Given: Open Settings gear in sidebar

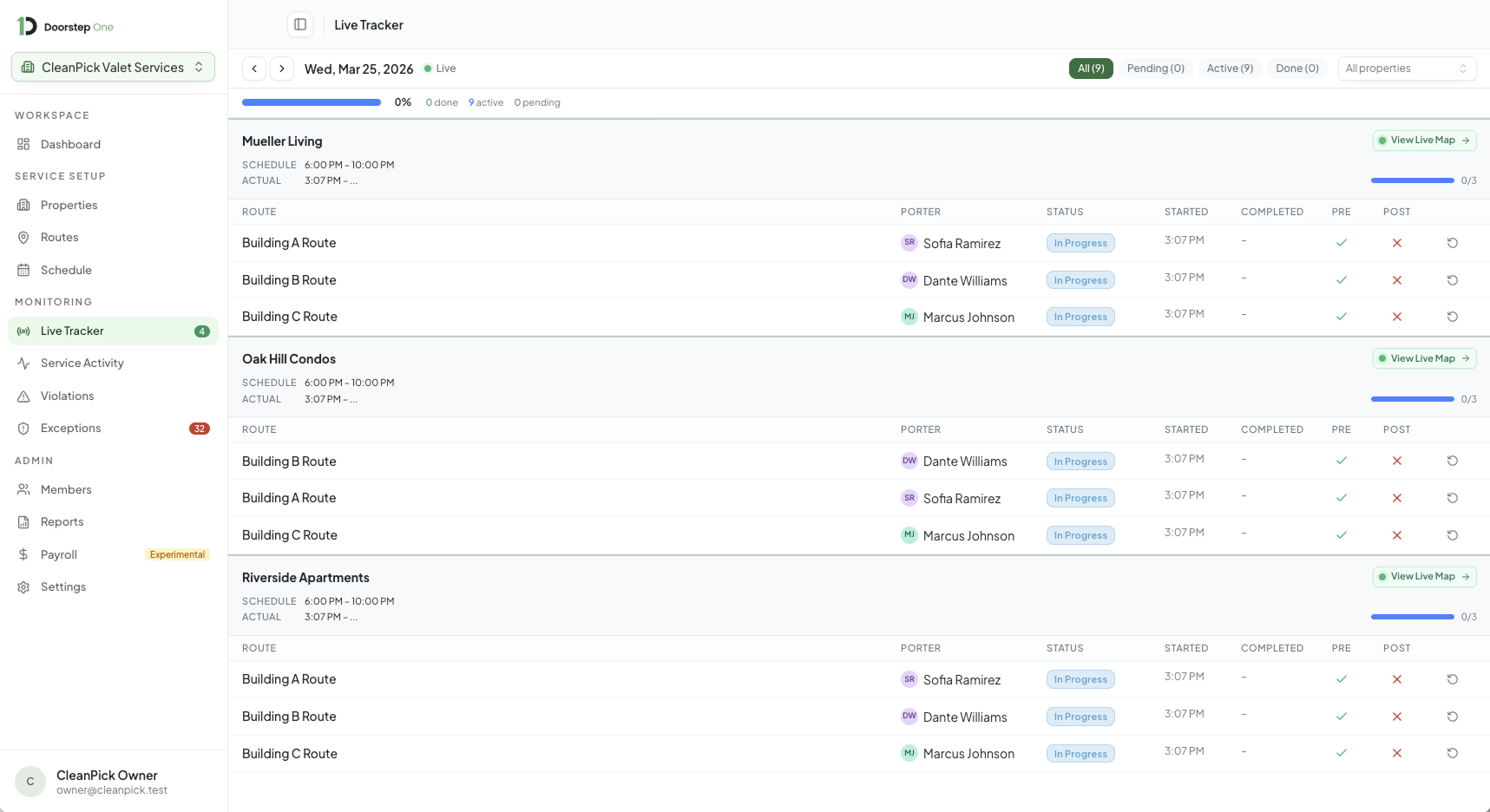Looking at the screenshot, I should pyautogui.click(x=62, y=587).
